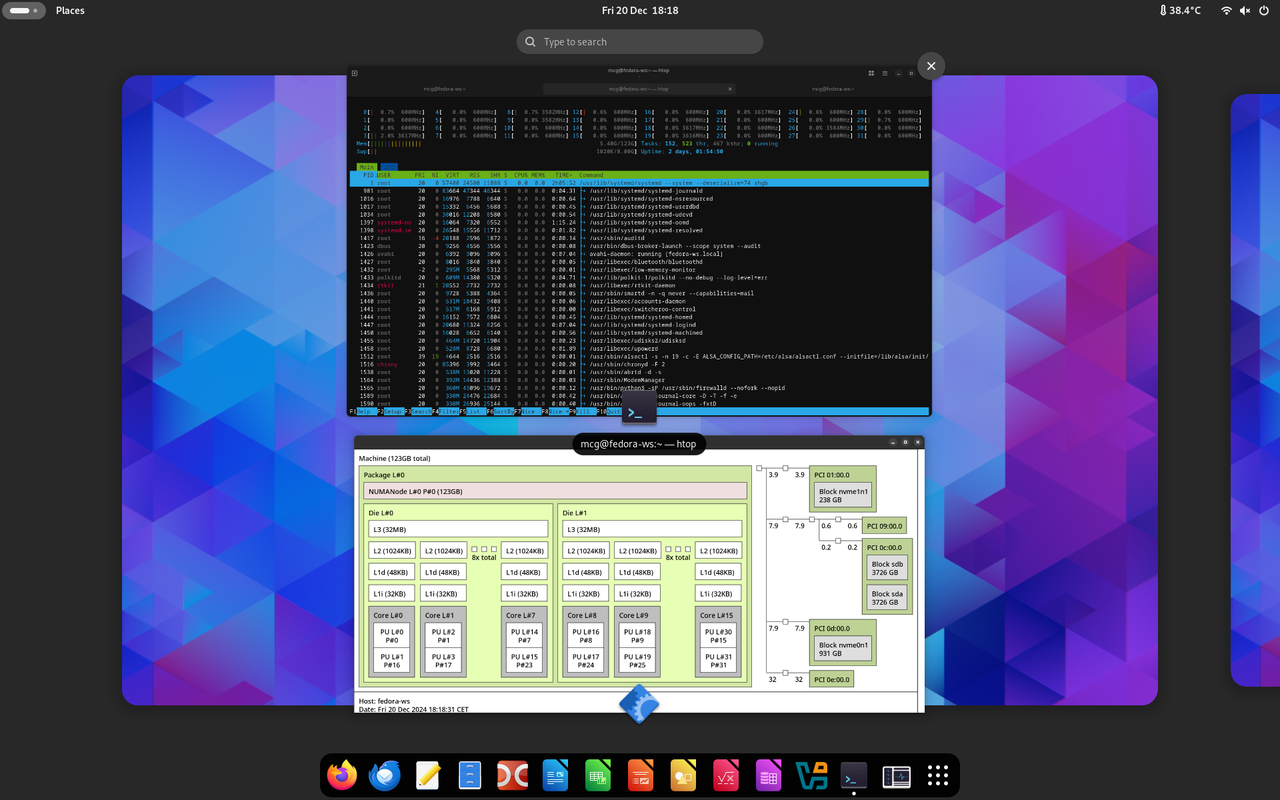Click the Wi-Fi status icon
Image resolution: width=1280 pixels, height=800 pixels.
click(1226, 10)
